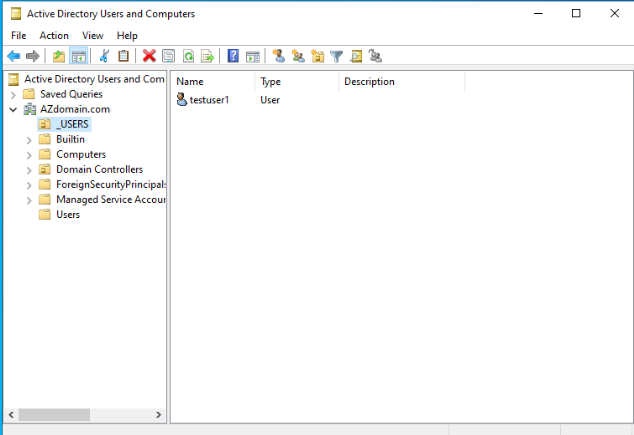Screen dimensions: 634x435
Task: Select Managed Service Accounts folder
Action: coord(111,199)
